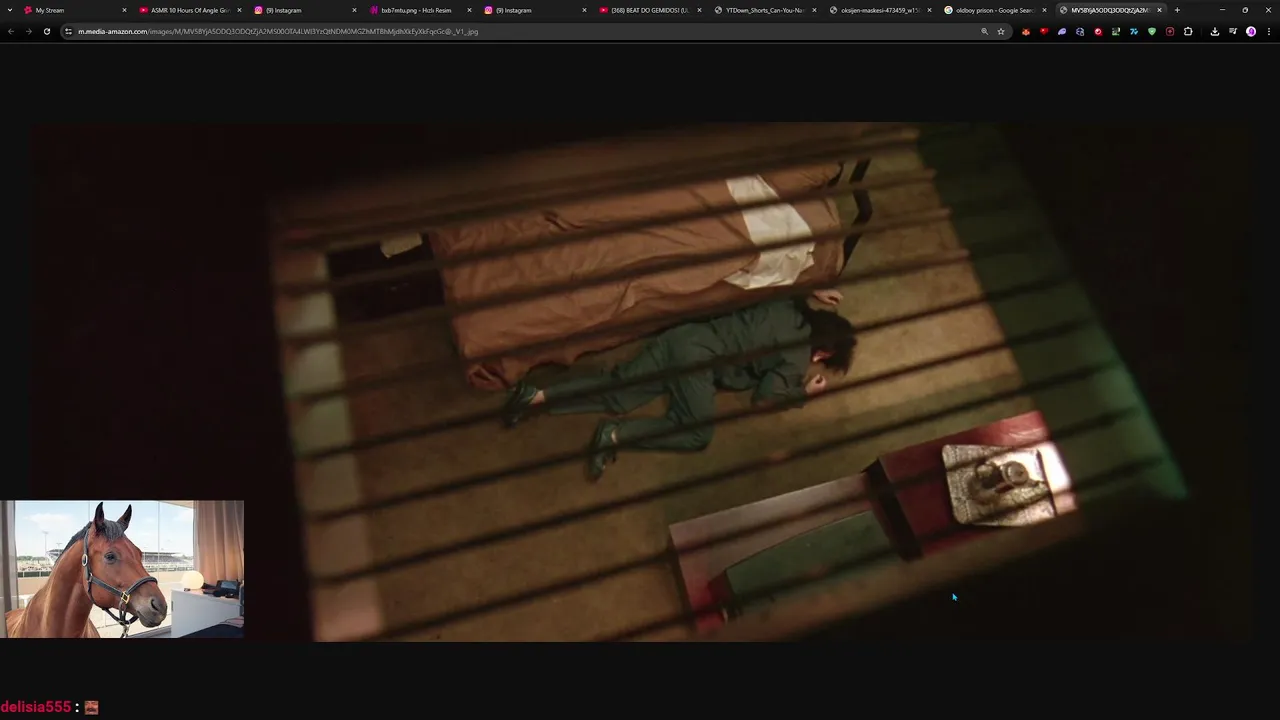1280x720 pixels.
Task: Click the prison cell movie still image
Action: click(640, 381)
